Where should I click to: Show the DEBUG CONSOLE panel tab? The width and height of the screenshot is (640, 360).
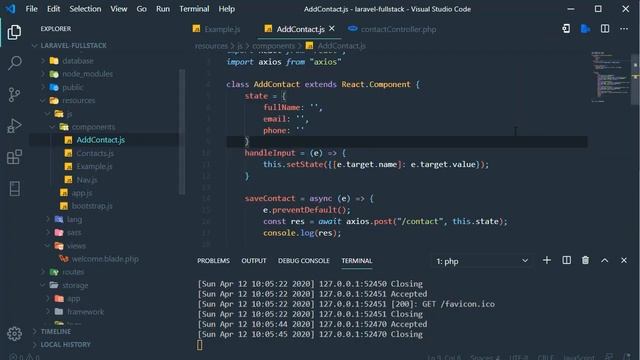(304, 260)
